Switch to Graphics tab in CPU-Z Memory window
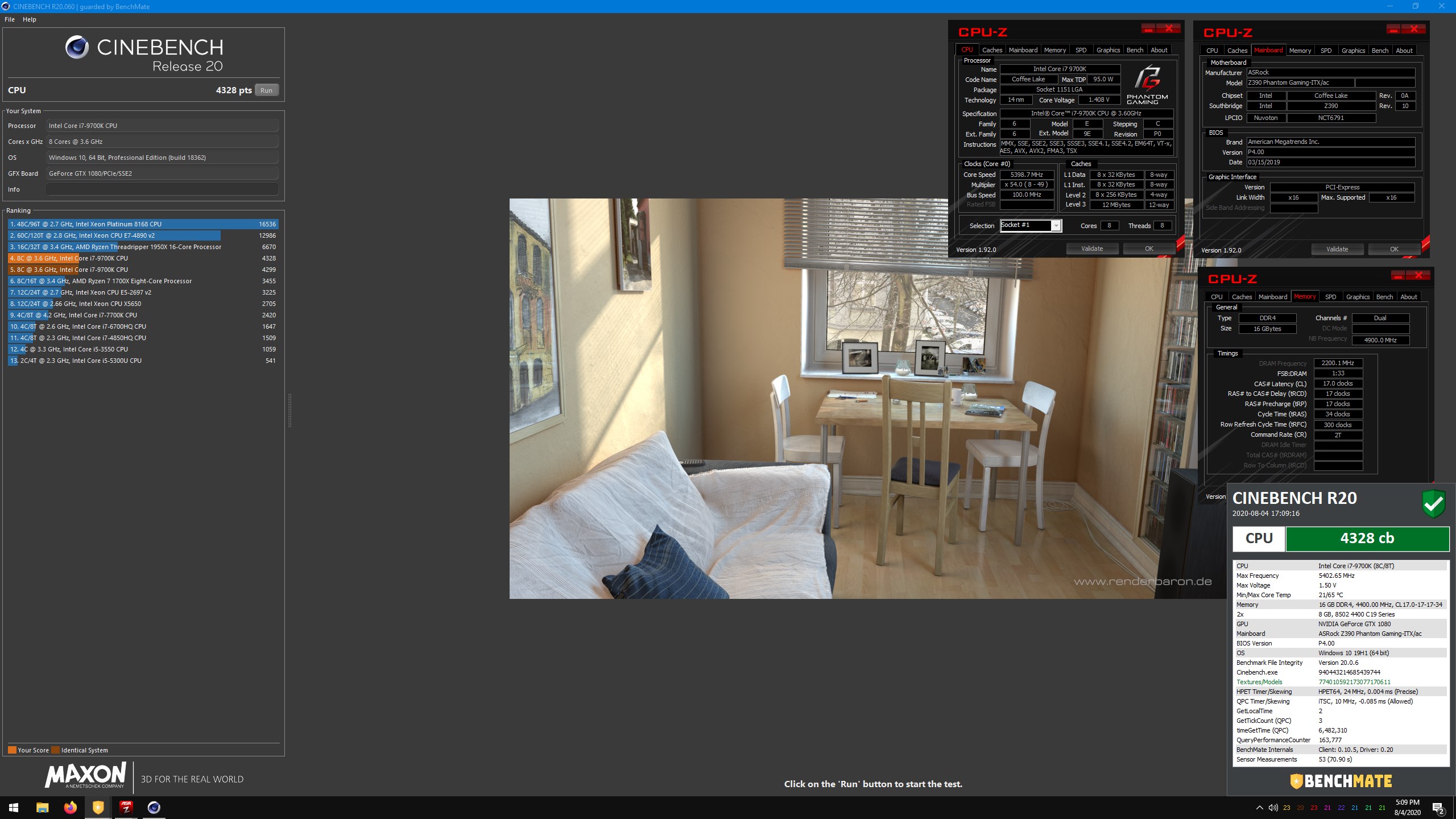1456x819 pixels. 1358,297
